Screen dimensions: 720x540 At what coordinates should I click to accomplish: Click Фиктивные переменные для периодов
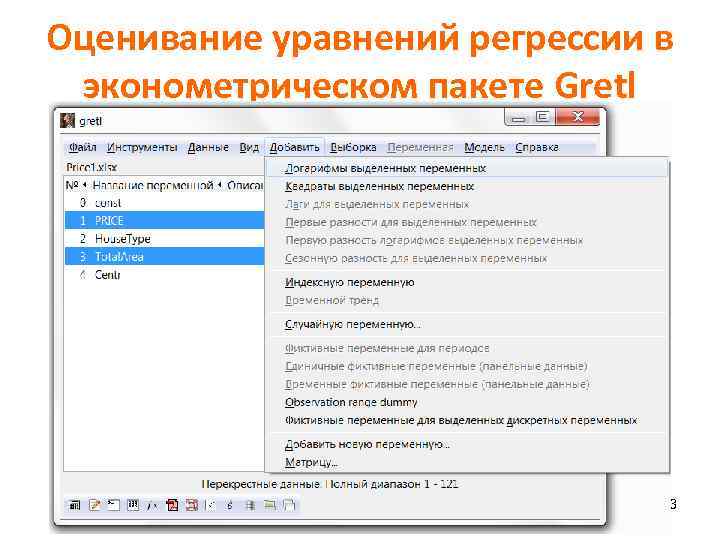point(467,349)
